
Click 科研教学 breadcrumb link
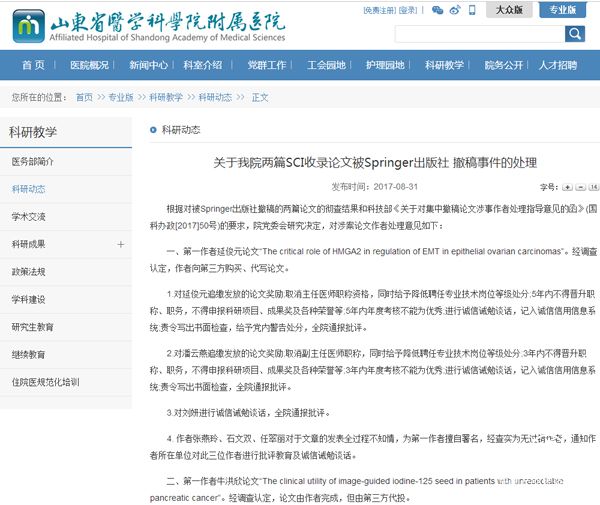166,98
